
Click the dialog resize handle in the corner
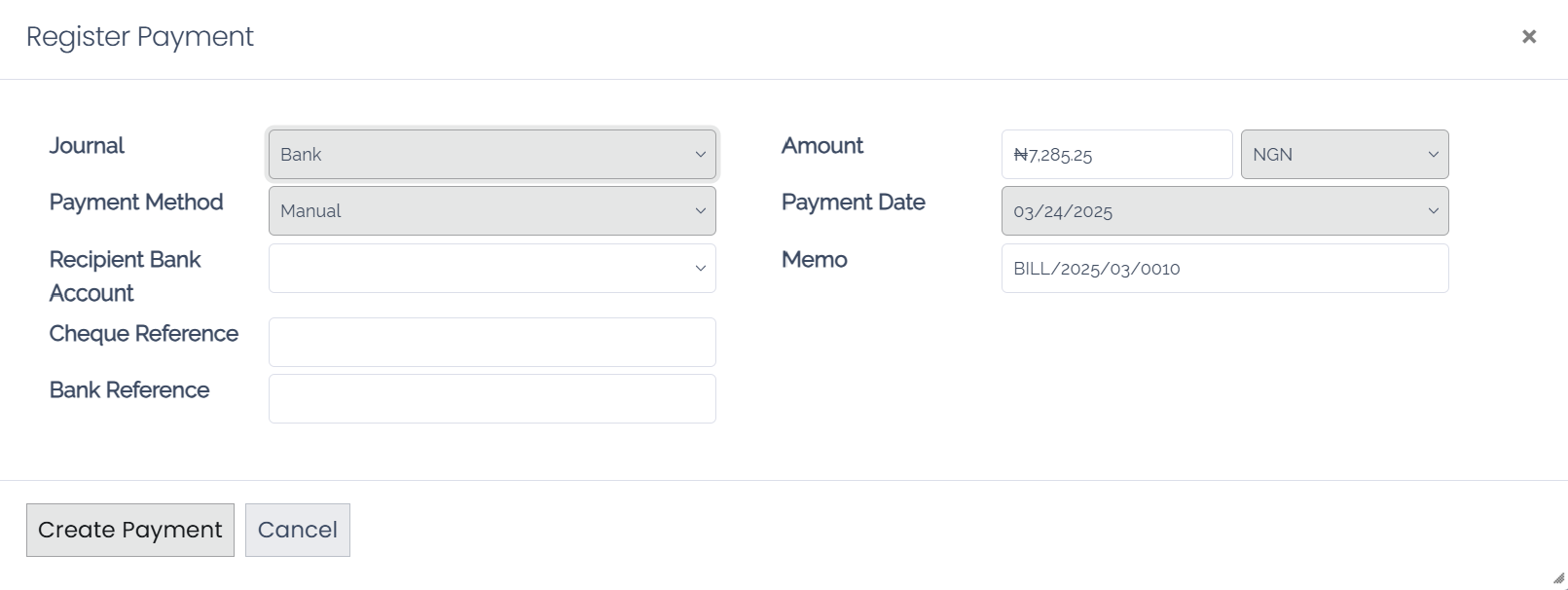tap(1557, 578)
